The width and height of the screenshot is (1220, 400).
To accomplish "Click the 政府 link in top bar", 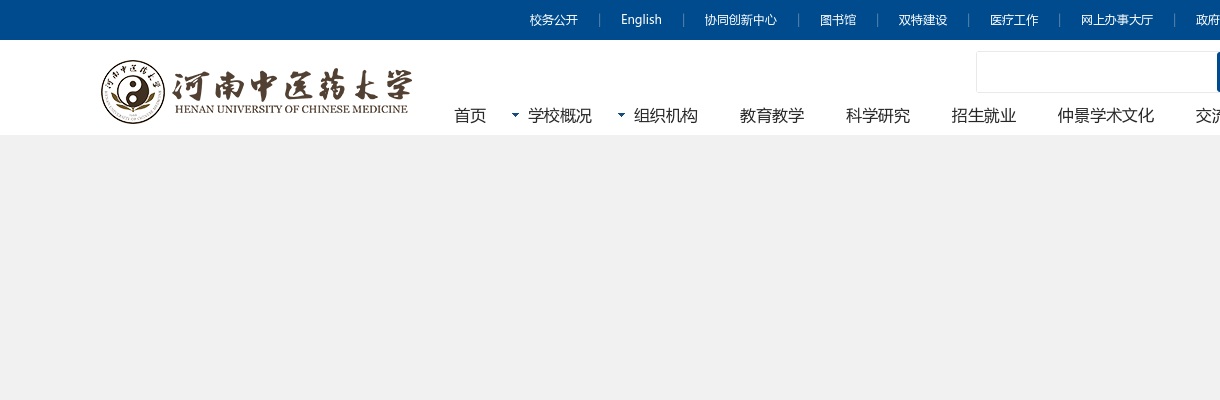I will 1207,20.
